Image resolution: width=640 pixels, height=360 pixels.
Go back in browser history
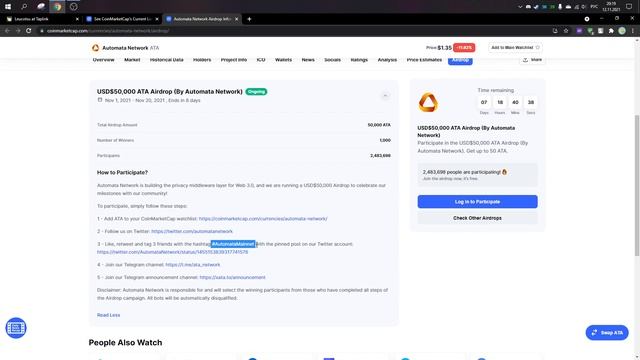7,31
